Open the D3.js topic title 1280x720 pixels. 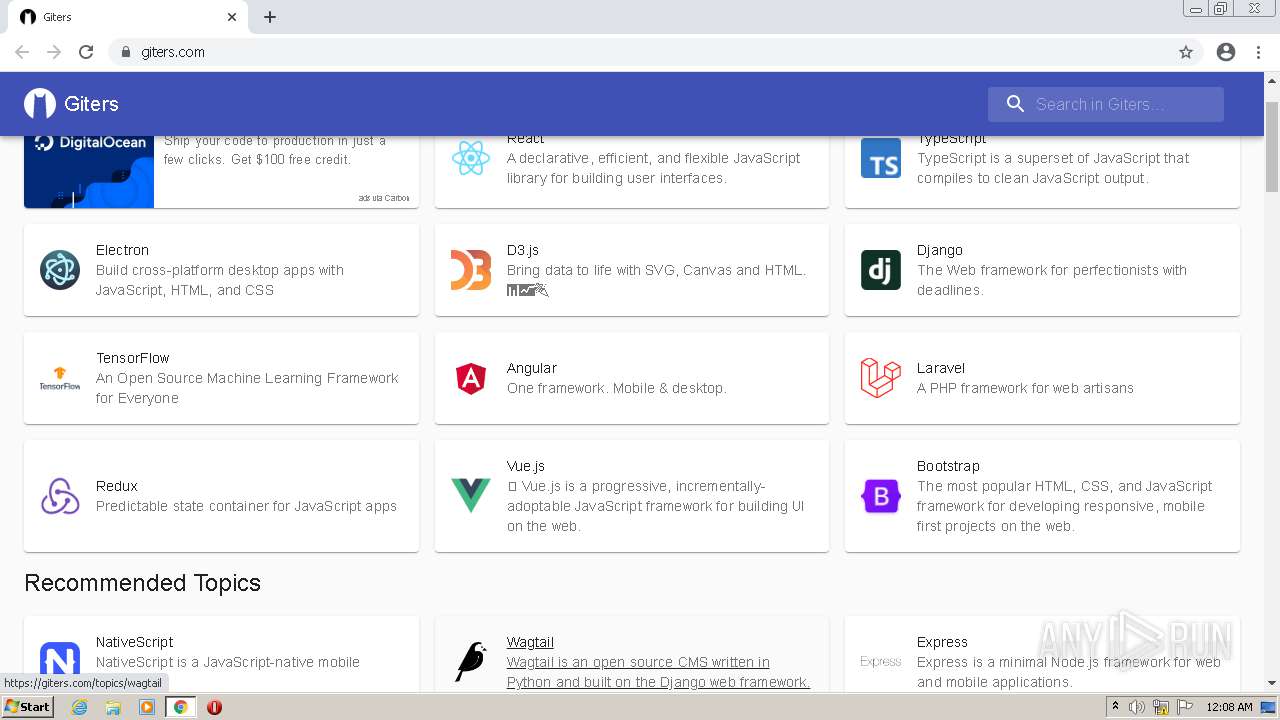click(523, 250)
